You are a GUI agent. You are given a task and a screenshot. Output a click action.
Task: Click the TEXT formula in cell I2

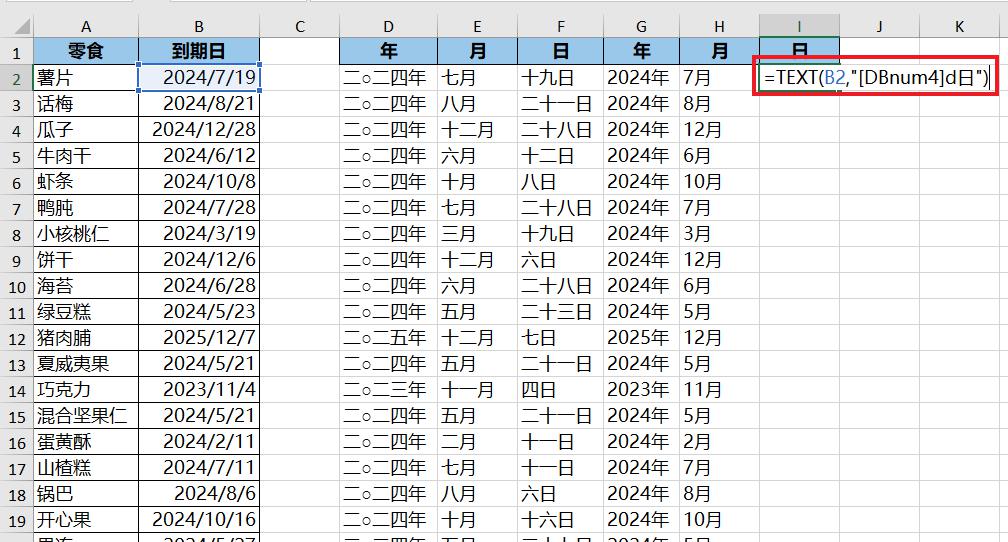tap(876, 78)
